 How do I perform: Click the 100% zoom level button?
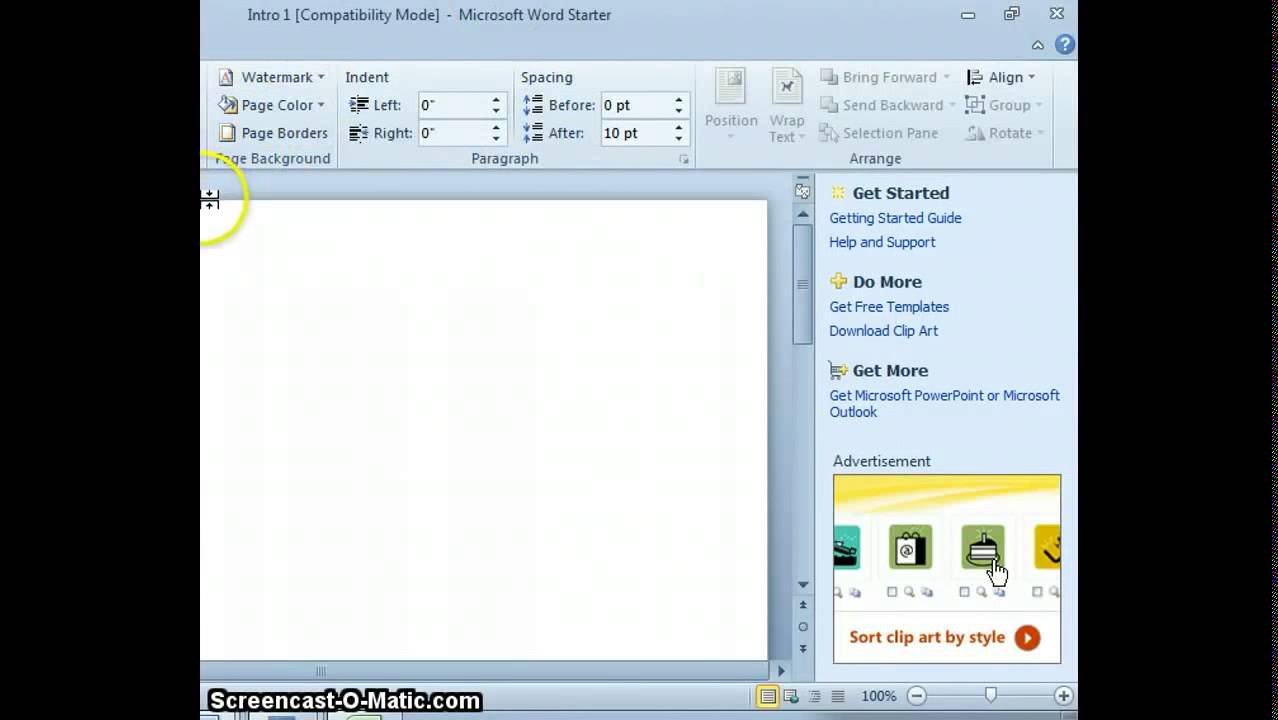[878, 696]
